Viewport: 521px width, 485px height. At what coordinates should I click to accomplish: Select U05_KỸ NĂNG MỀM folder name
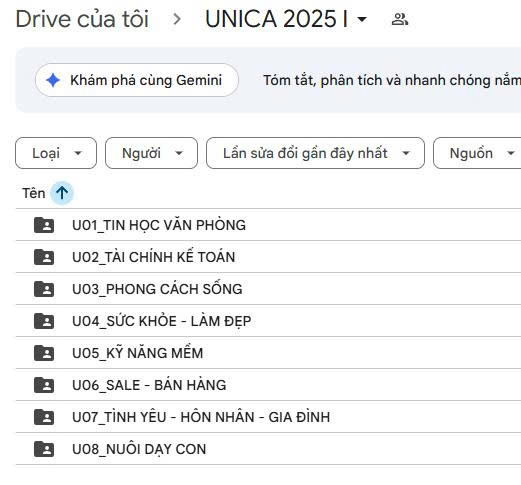tap(138, 353)
